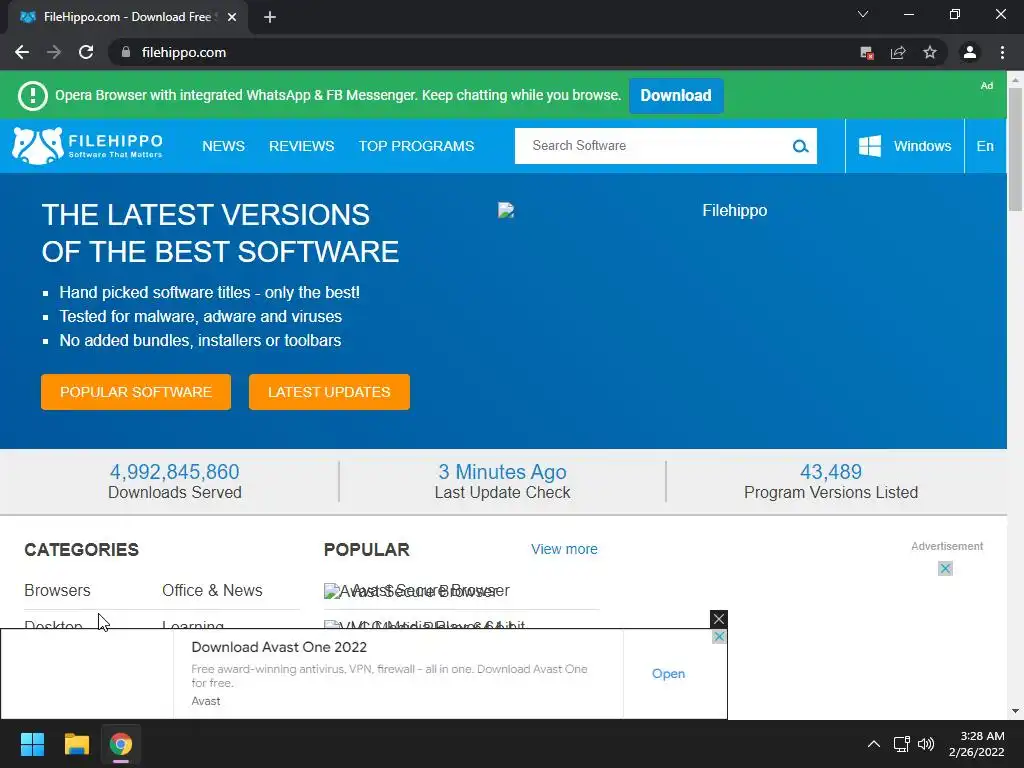Open the Browsers category
The width and height of the screenshot is (1024, 768).
click(57, 590)
